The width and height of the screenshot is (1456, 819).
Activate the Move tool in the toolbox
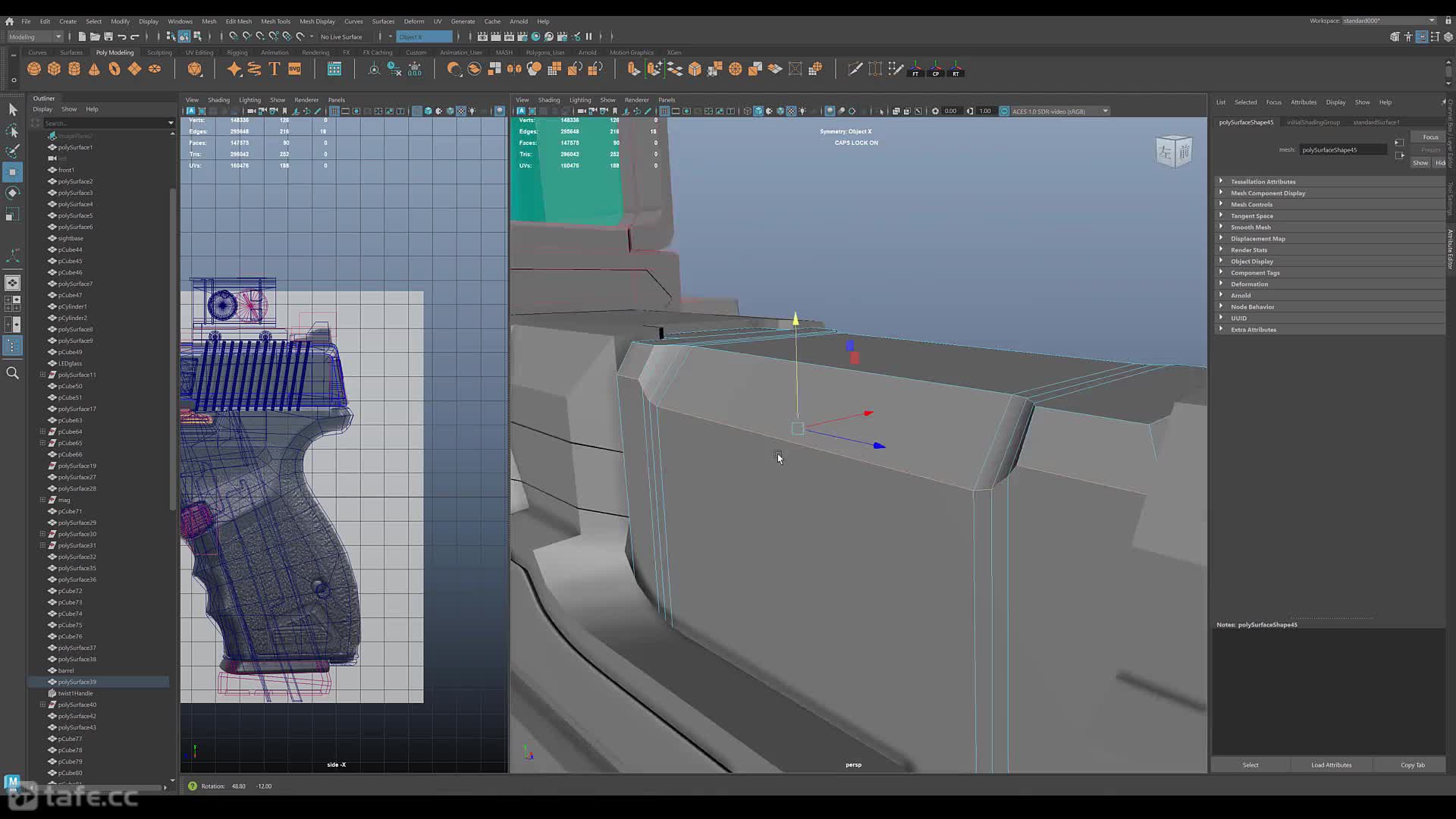[x=12, y=172]
